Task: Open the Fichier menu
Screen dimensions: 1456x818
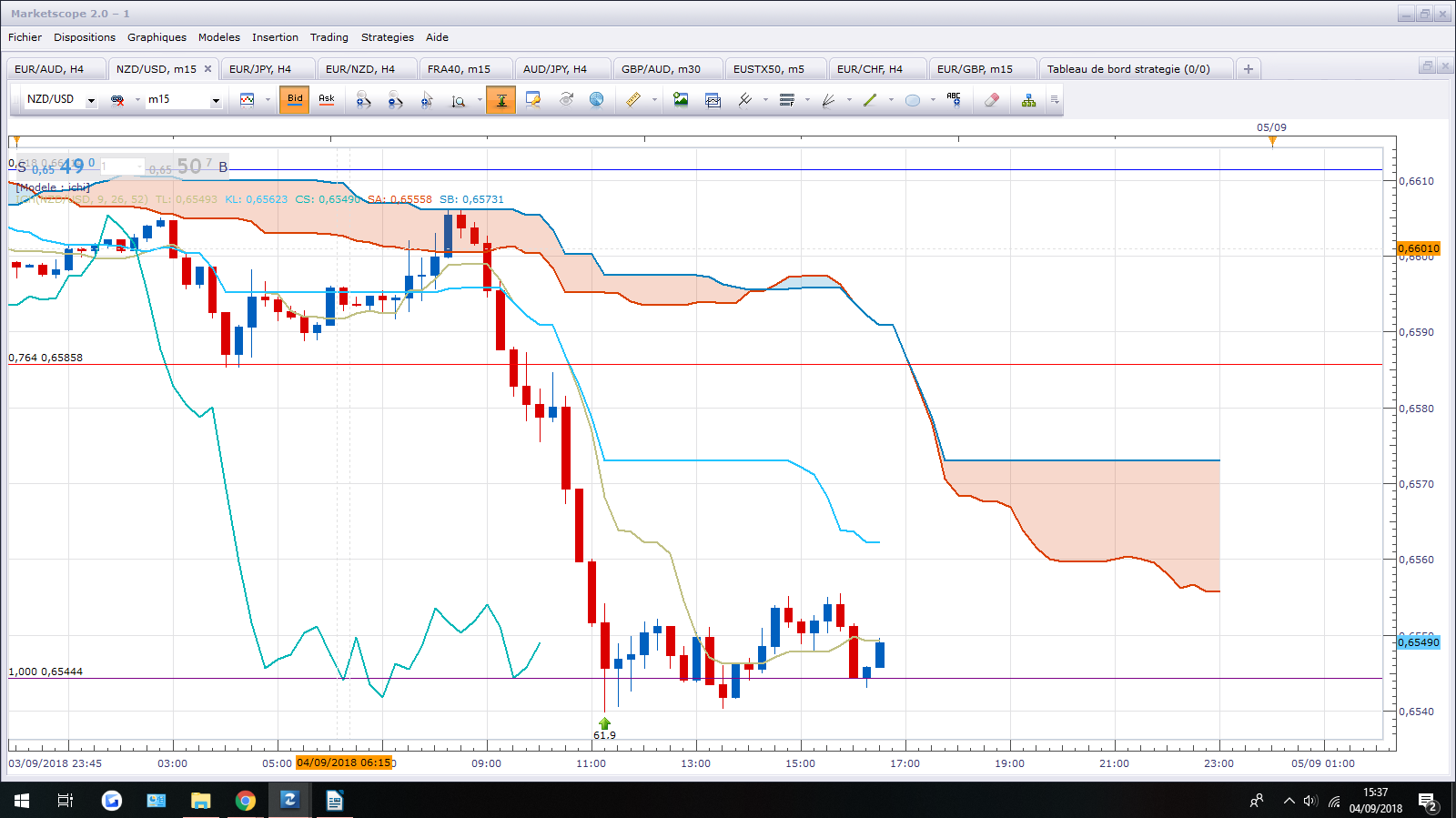Action: tap(25, 37)
